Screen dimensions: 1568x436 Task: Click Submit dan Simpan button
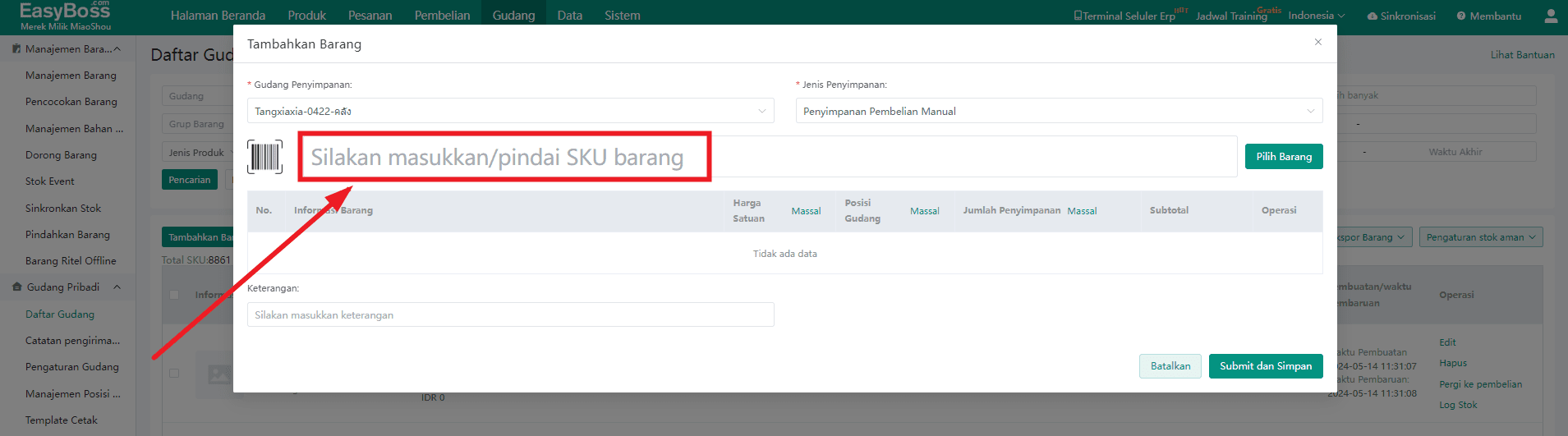point(1266,366)
